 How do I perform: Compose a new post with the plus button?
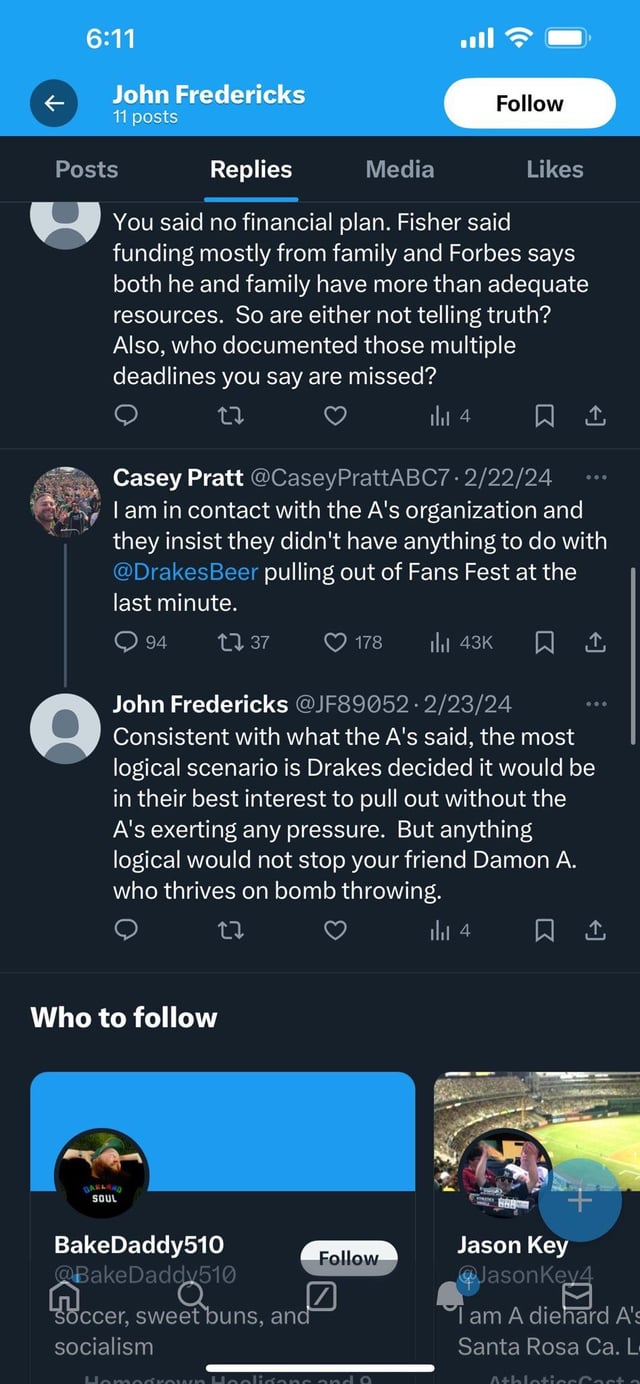point(581,1200)
